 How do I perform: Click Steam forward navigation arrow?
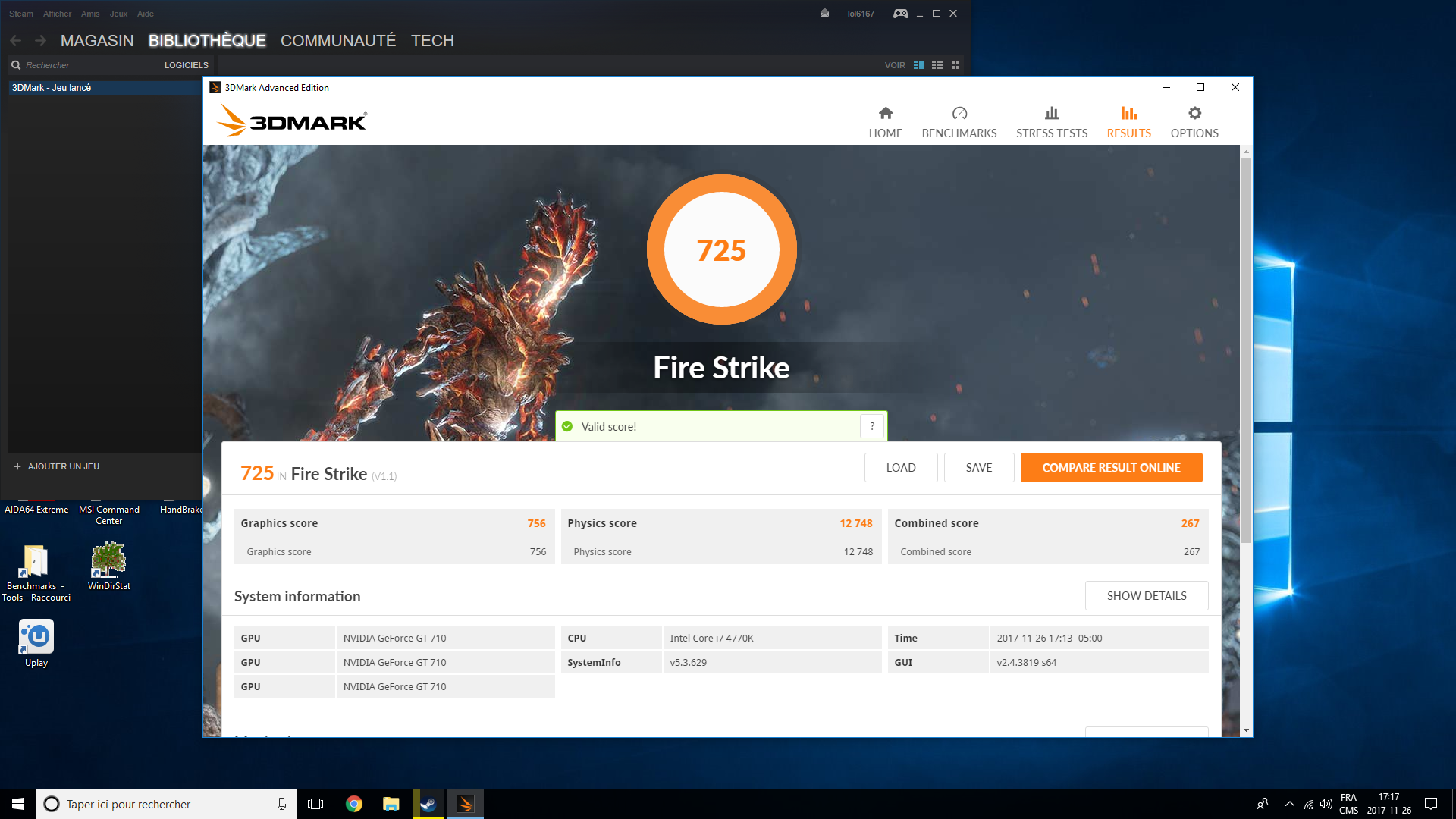(x=41, y=41)
